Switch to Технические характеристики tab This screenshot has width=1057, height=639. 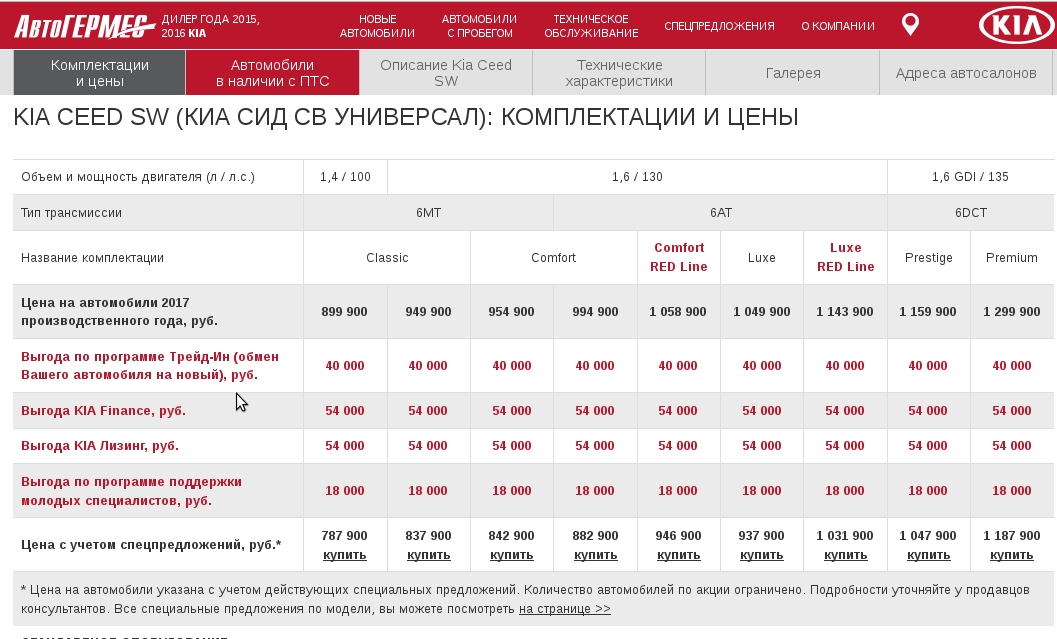[619, 73]
